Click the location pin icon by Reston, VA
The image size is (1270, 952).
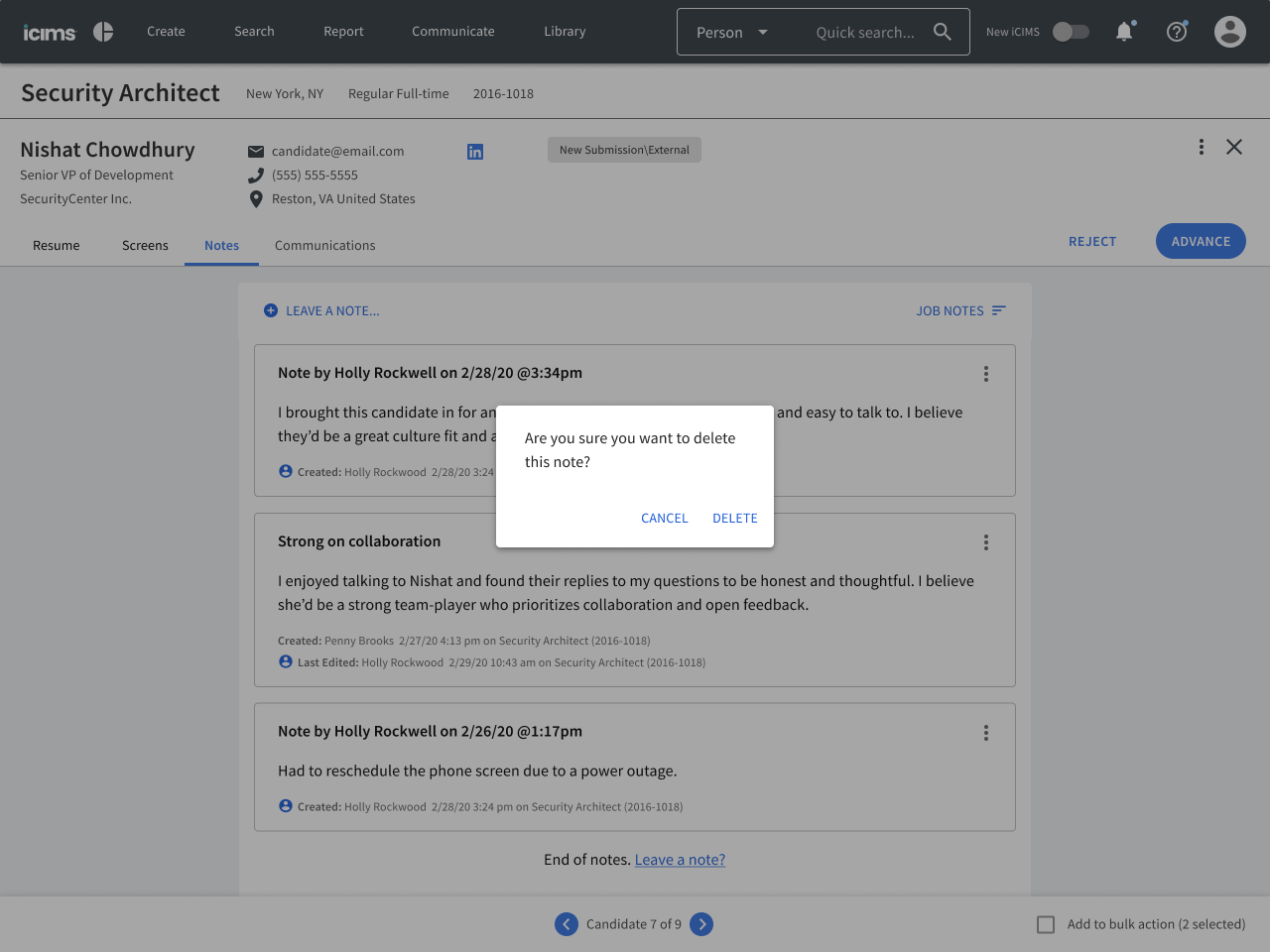tap(256, 199)
